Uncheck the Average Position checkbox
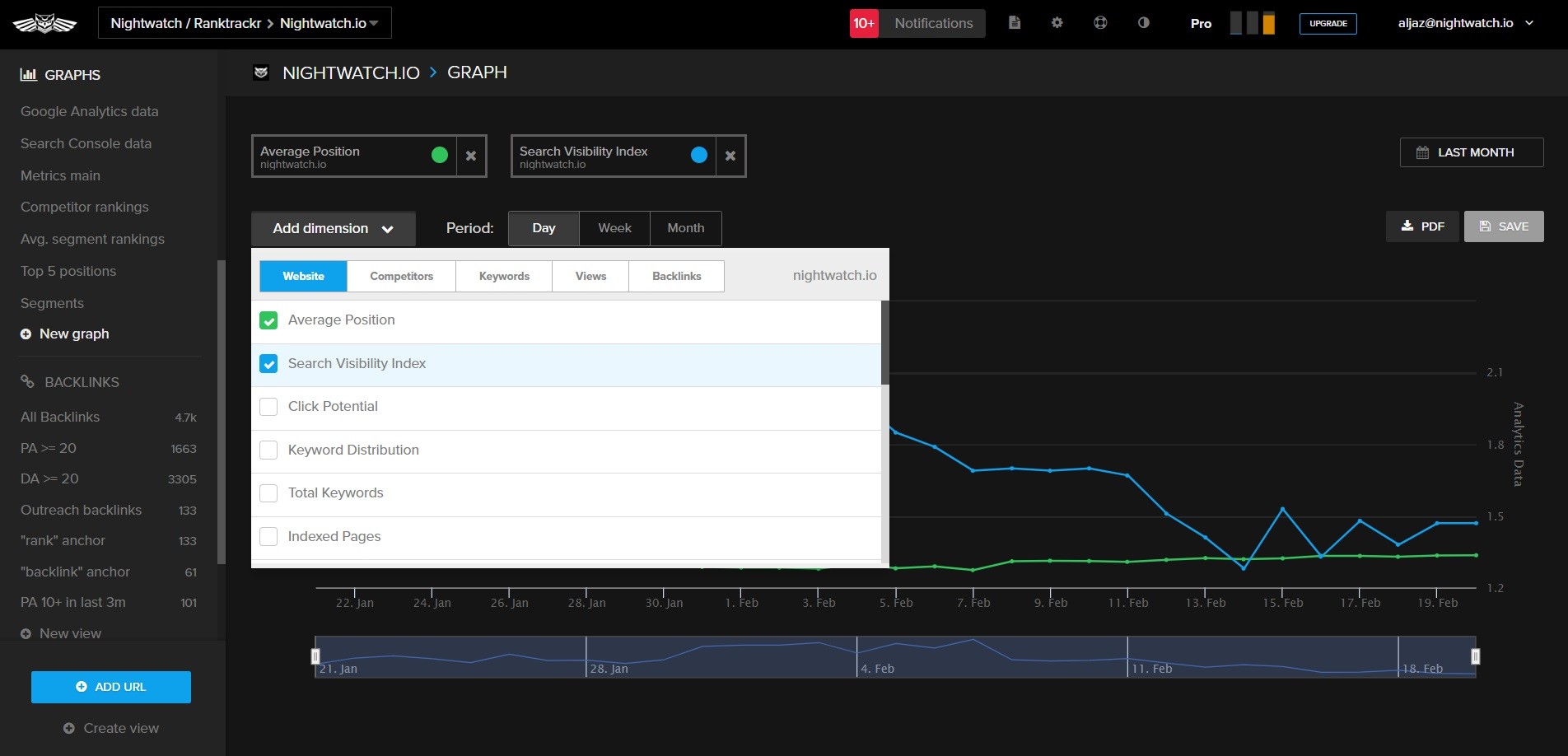The width and height of the screenshot is (1568, 756). tap(268, 320)
